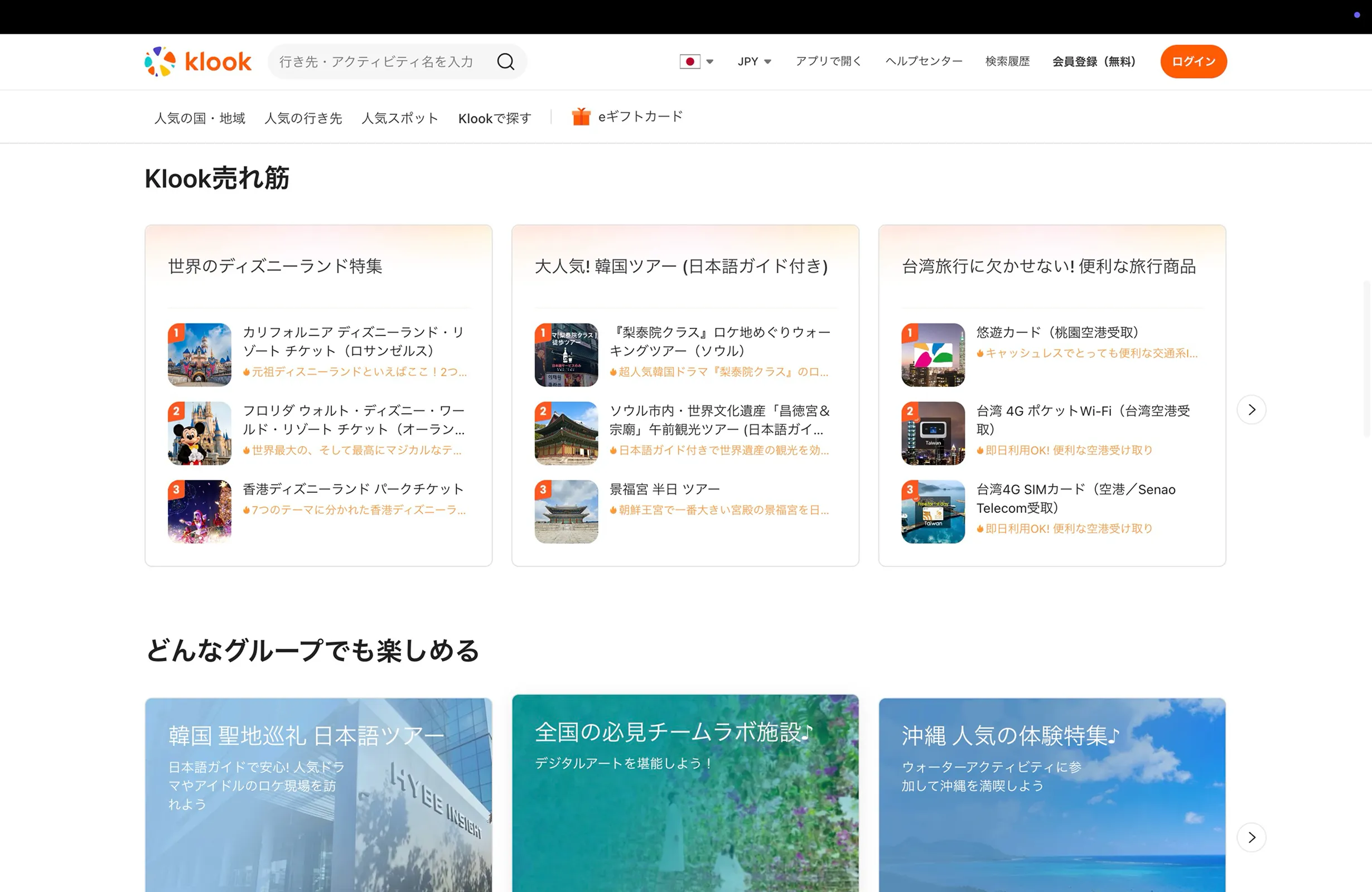Click the California Disneyland castle thumbnail
1372x892 pixels.
pos(200,355)
